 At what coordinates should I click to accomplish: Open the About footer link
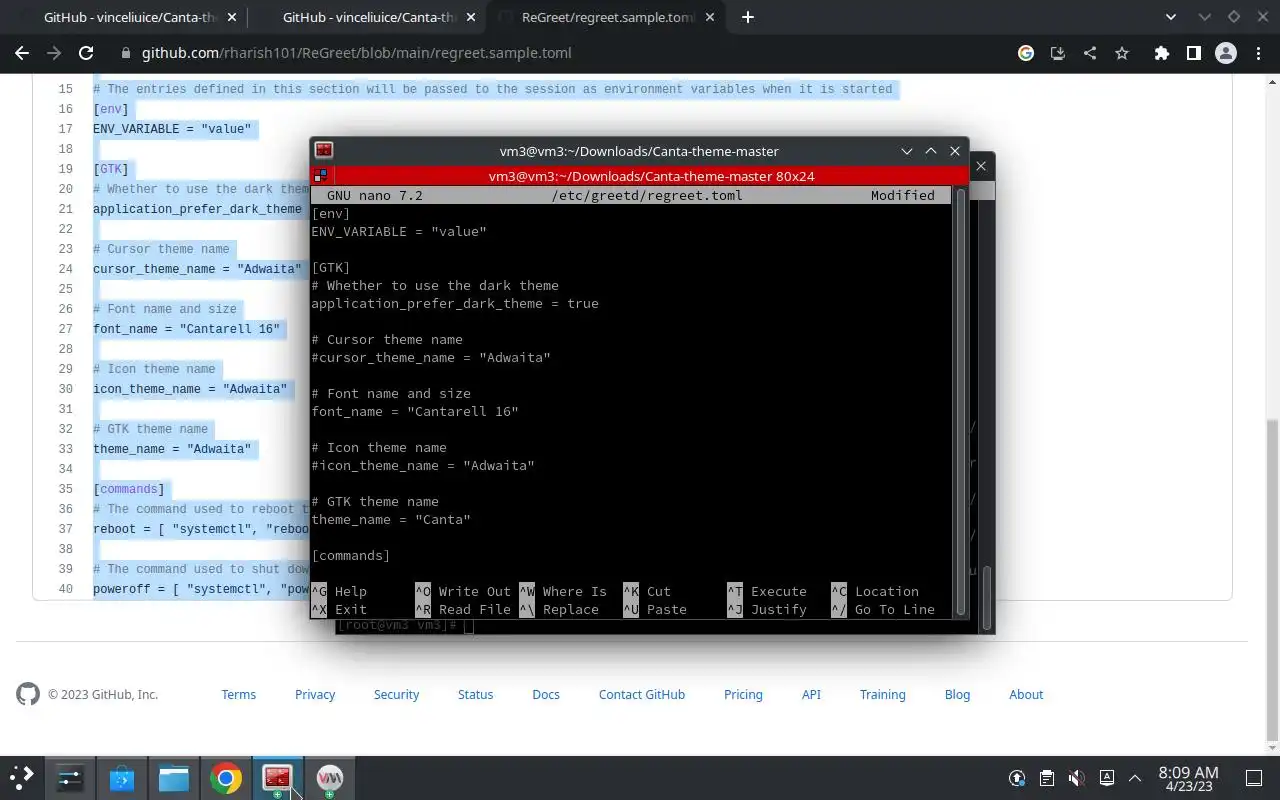pos(1026,694)
